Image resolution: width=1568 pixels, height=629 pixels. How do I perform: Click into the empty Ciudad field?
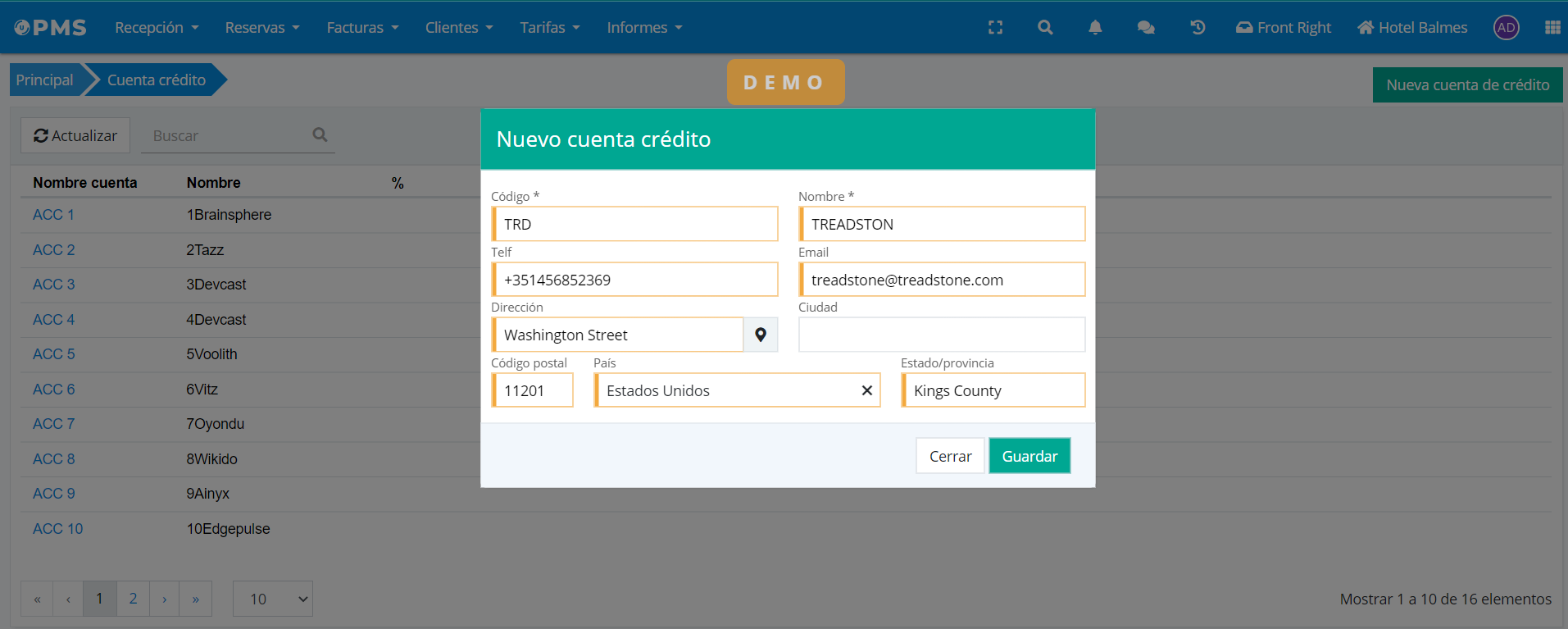click(x=942, y=335)
